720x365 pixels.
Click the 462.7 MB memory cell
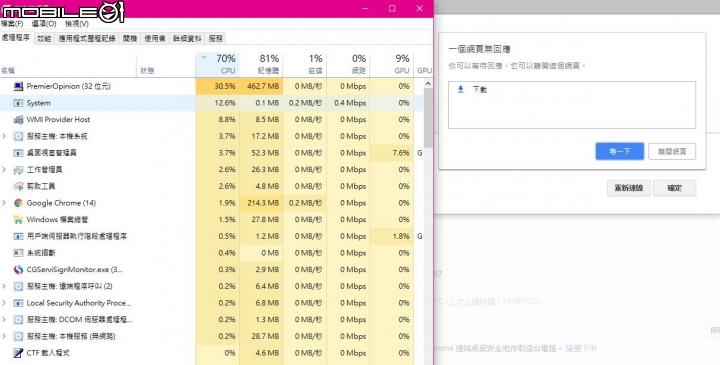click(261, 86)
